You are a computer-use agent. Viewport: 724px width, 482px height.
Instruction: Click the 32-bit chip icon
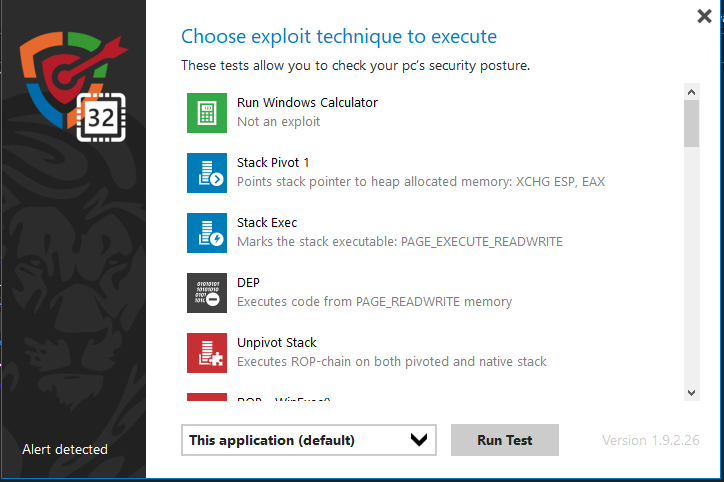click(101, 118)
